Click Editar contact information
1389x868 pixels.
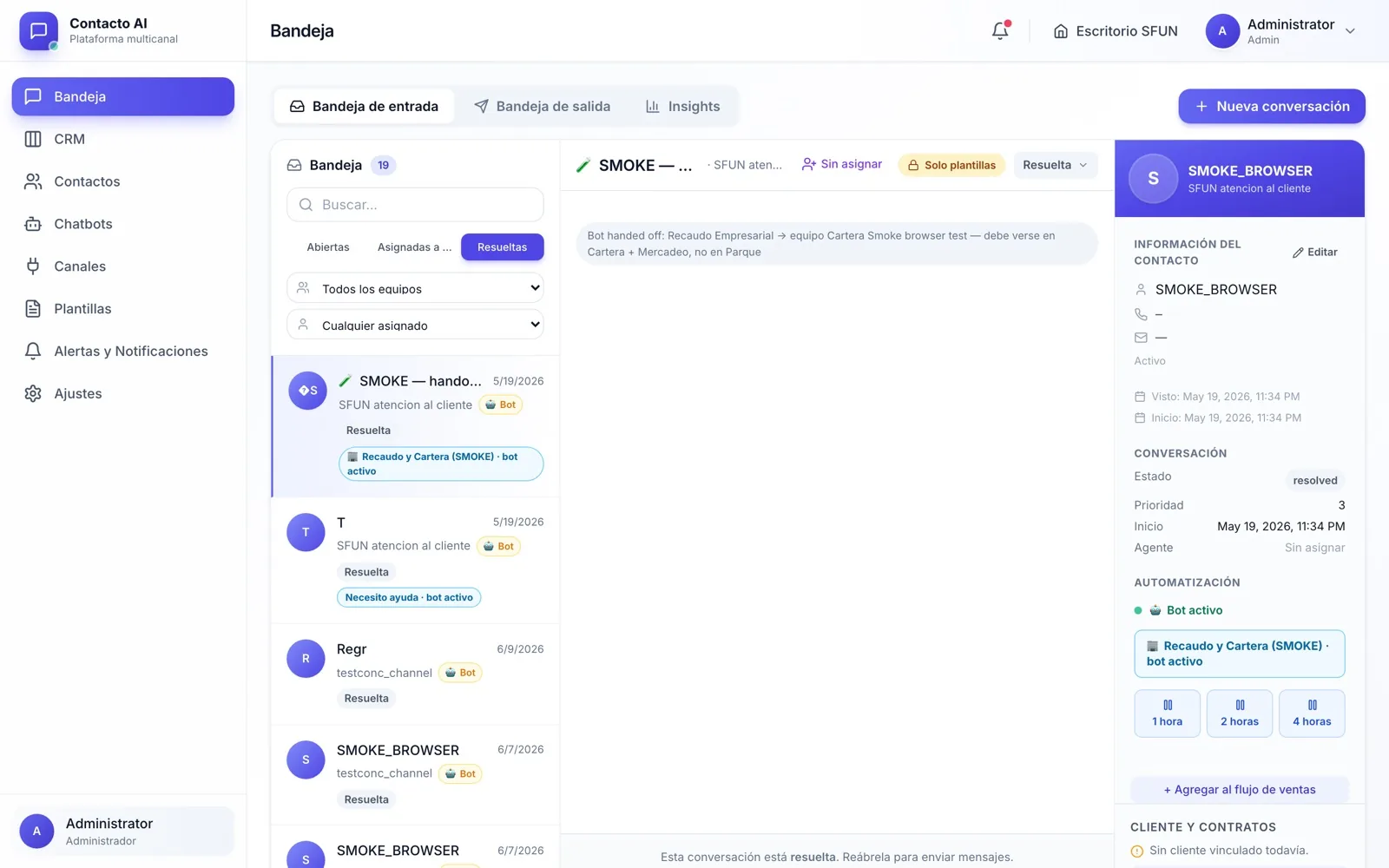point(1314,253)
